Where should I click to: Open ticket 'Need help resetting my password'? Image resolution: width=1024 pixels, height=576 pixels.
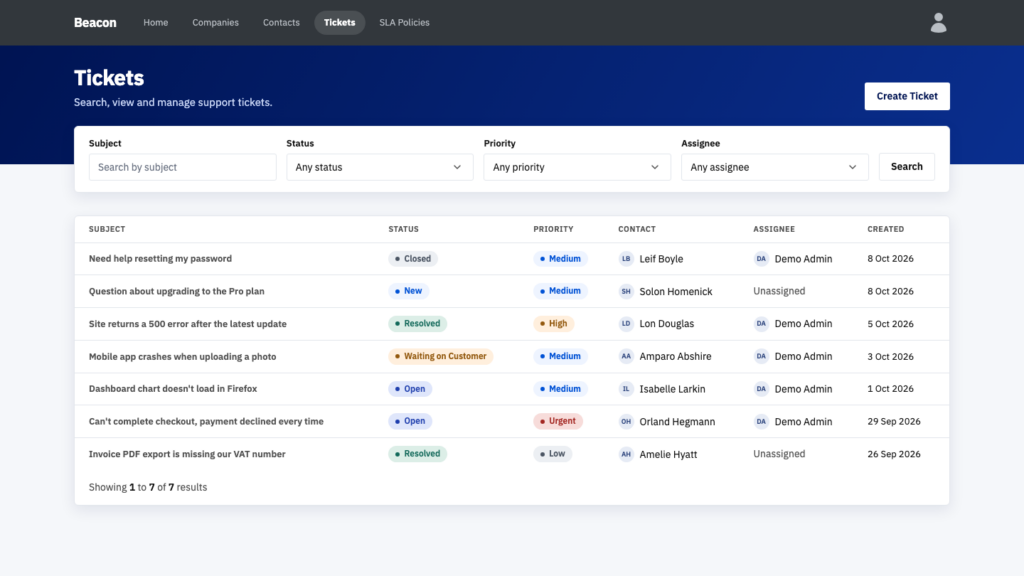[x=160, y=259]
